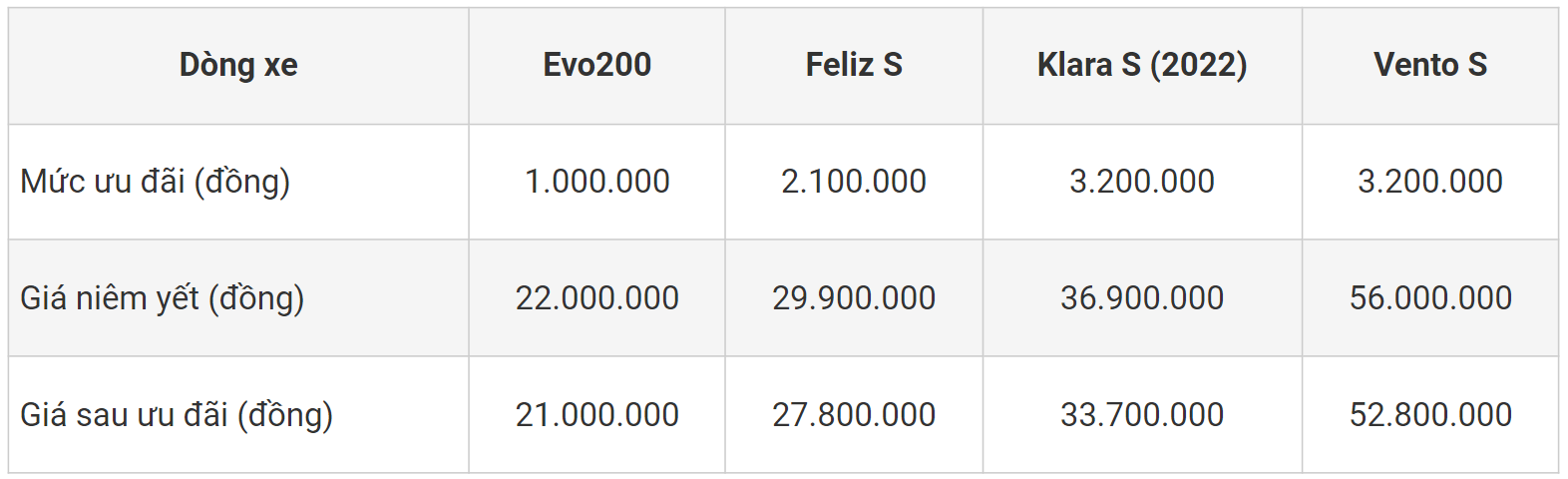Select Feliz S final price 27.800.000

[854, 415]
